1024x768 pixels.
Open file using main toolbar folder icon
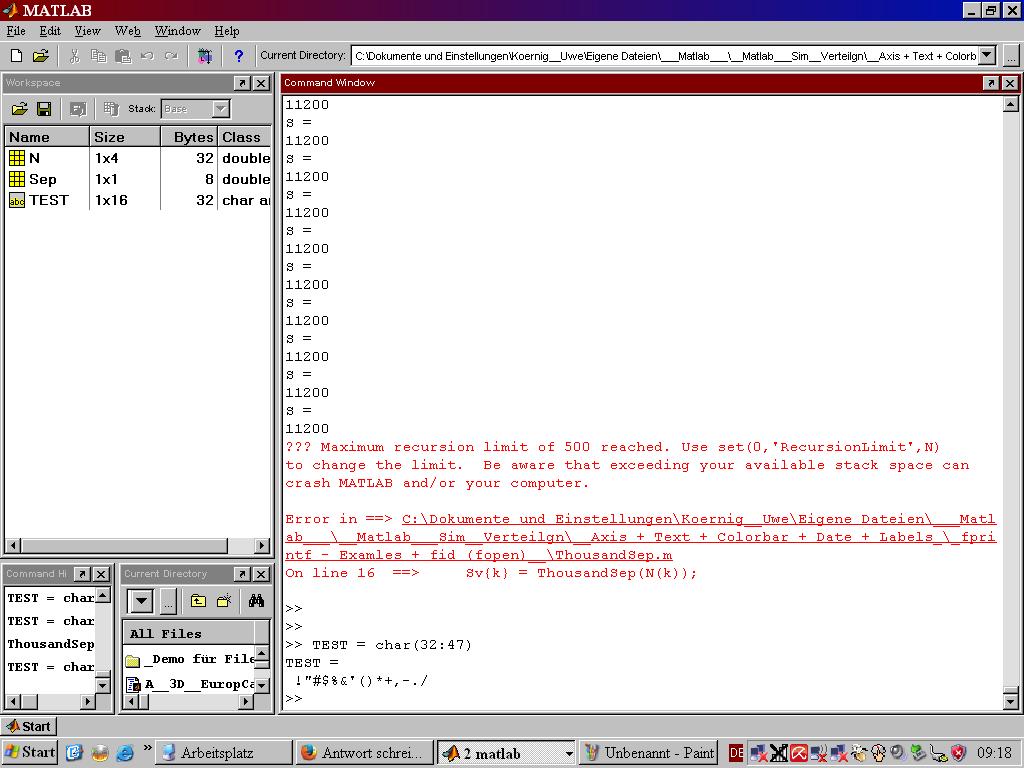pos(40,56)
